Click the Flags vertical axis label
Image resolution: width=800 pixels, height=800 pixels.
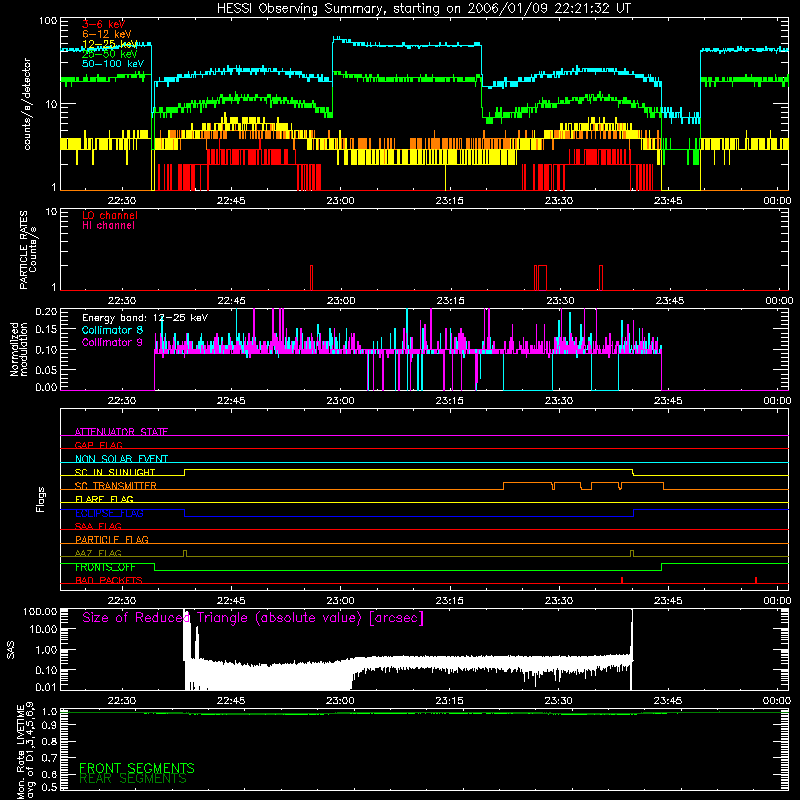coord(41,499)
